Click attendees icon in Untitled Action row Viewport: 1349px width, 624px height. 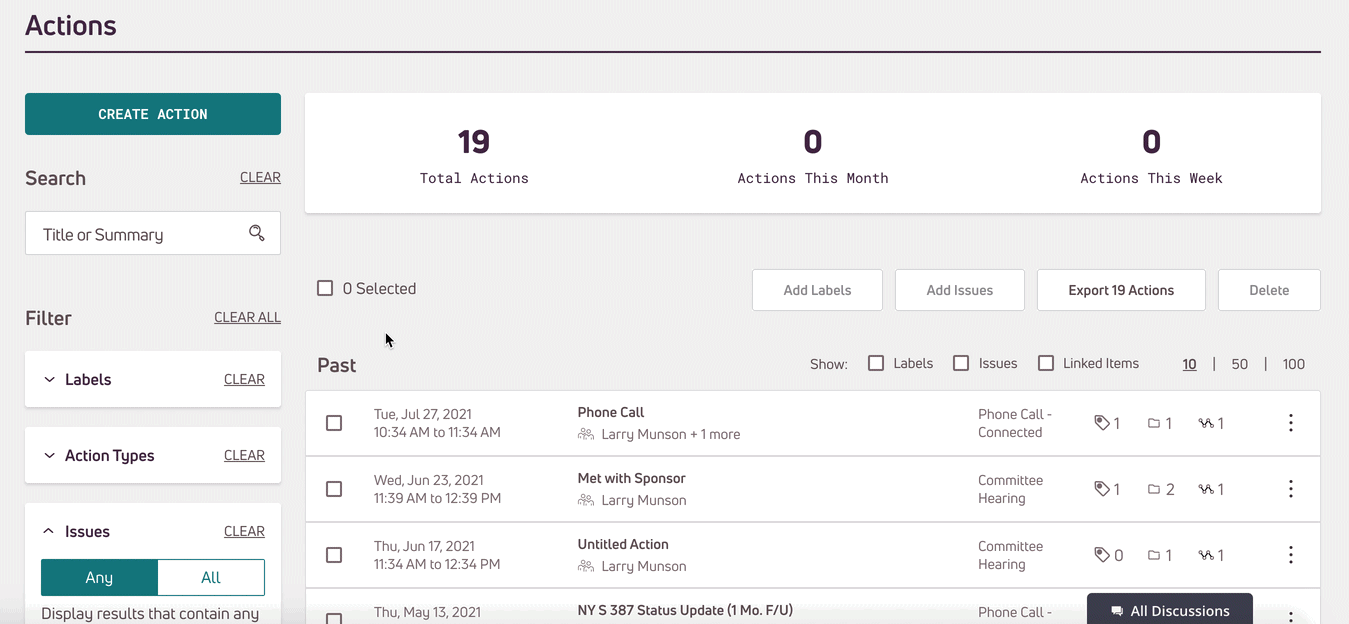click(586, 566)
